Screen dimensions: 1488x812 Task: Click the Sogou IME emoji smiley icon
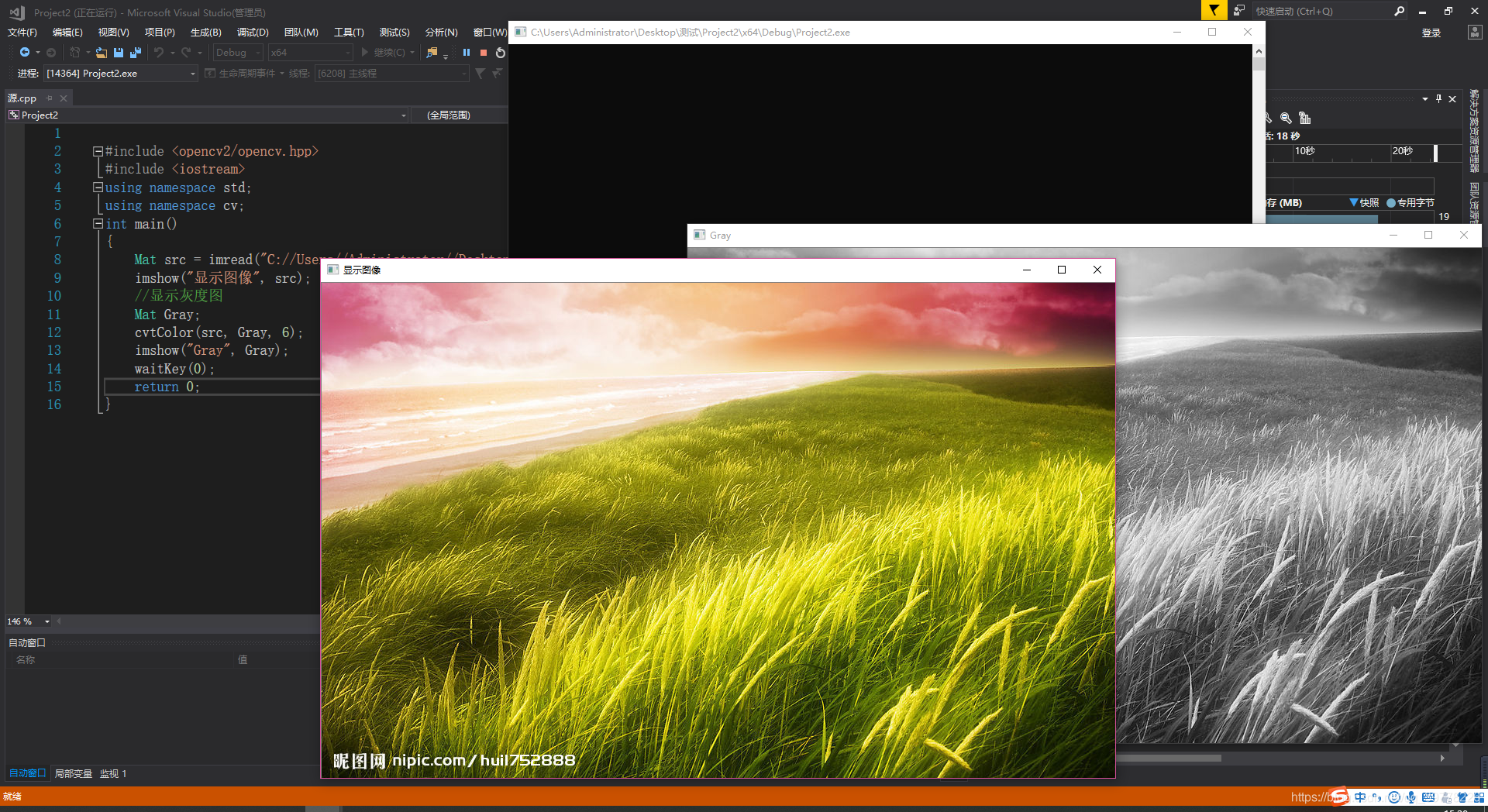(1394, 797)
